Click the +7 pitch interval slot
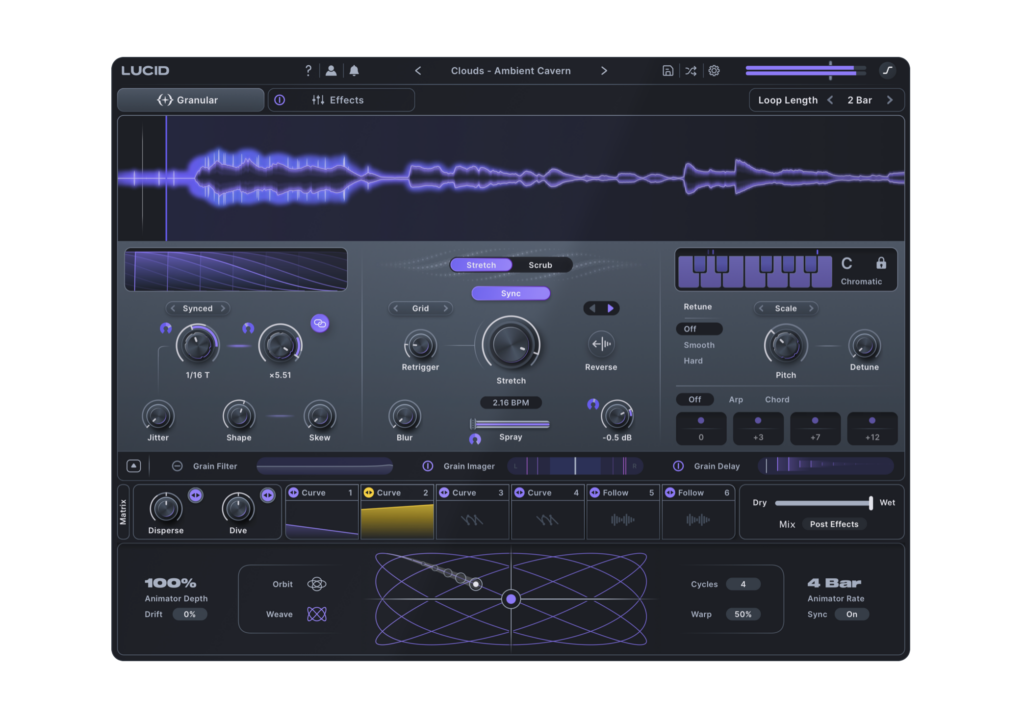1024x721 pixels. point(815,428)
